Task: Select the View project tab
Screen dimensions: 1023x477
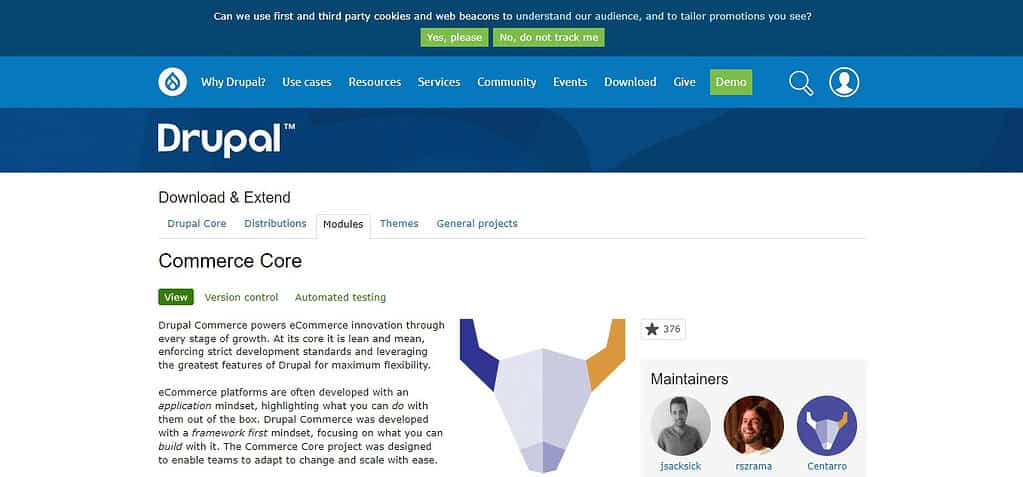Action: (176, 298)
